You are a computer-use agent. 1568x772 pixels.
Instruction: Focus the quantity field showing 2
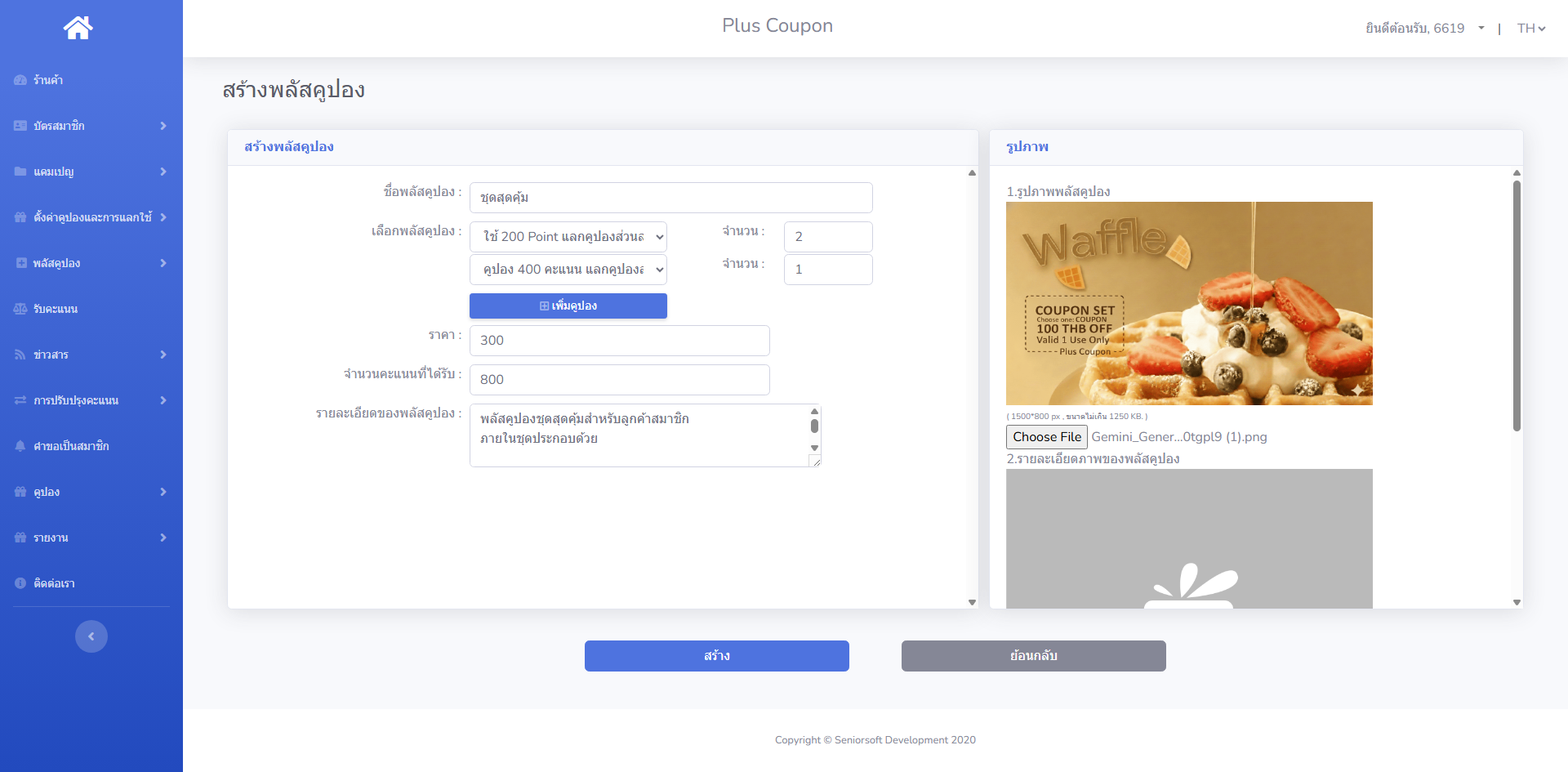point(828,237)
